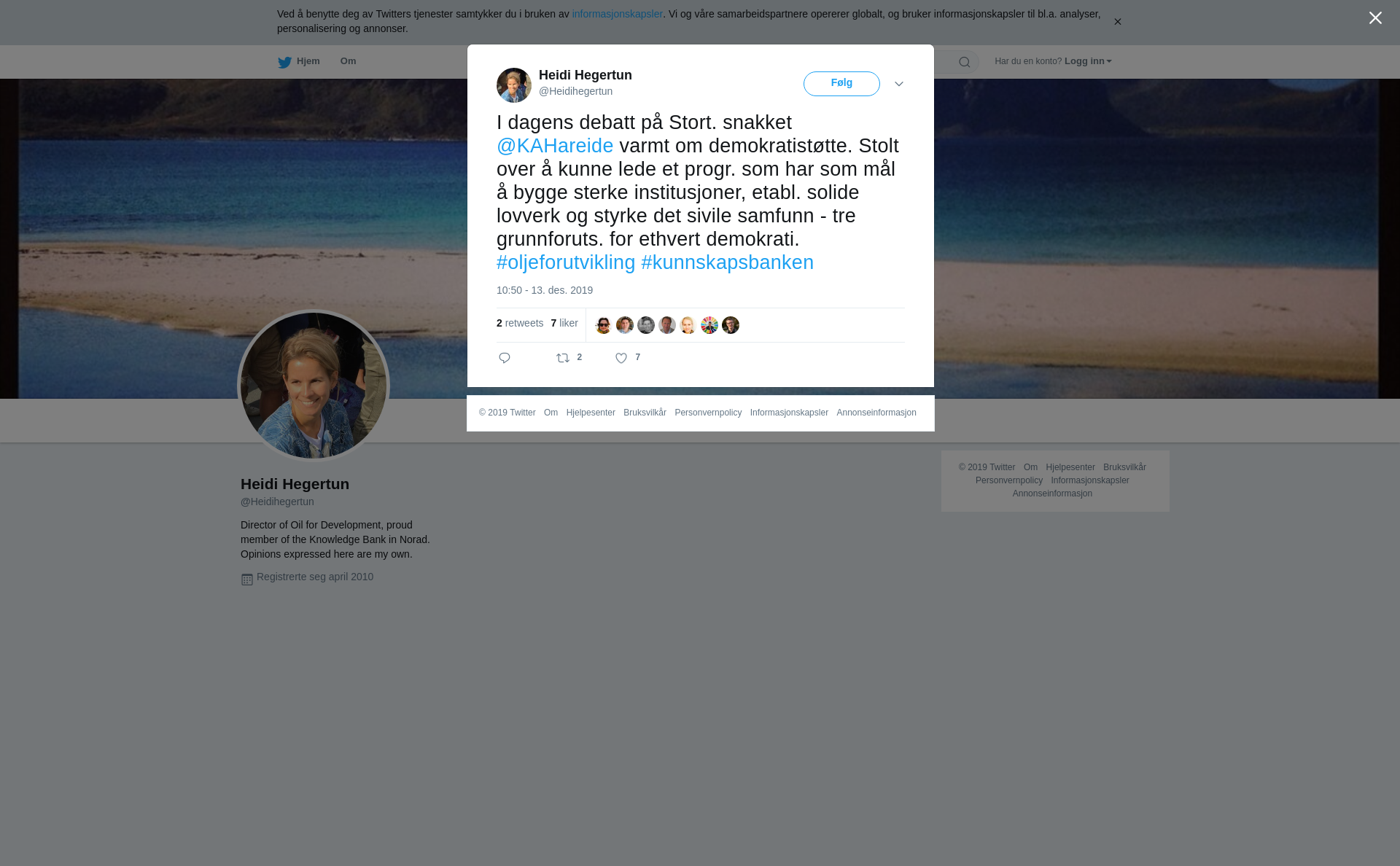
Task: Open the large profile picture of Heidi Hegertun
Action: pyautogui.click(x=314, y=386)
